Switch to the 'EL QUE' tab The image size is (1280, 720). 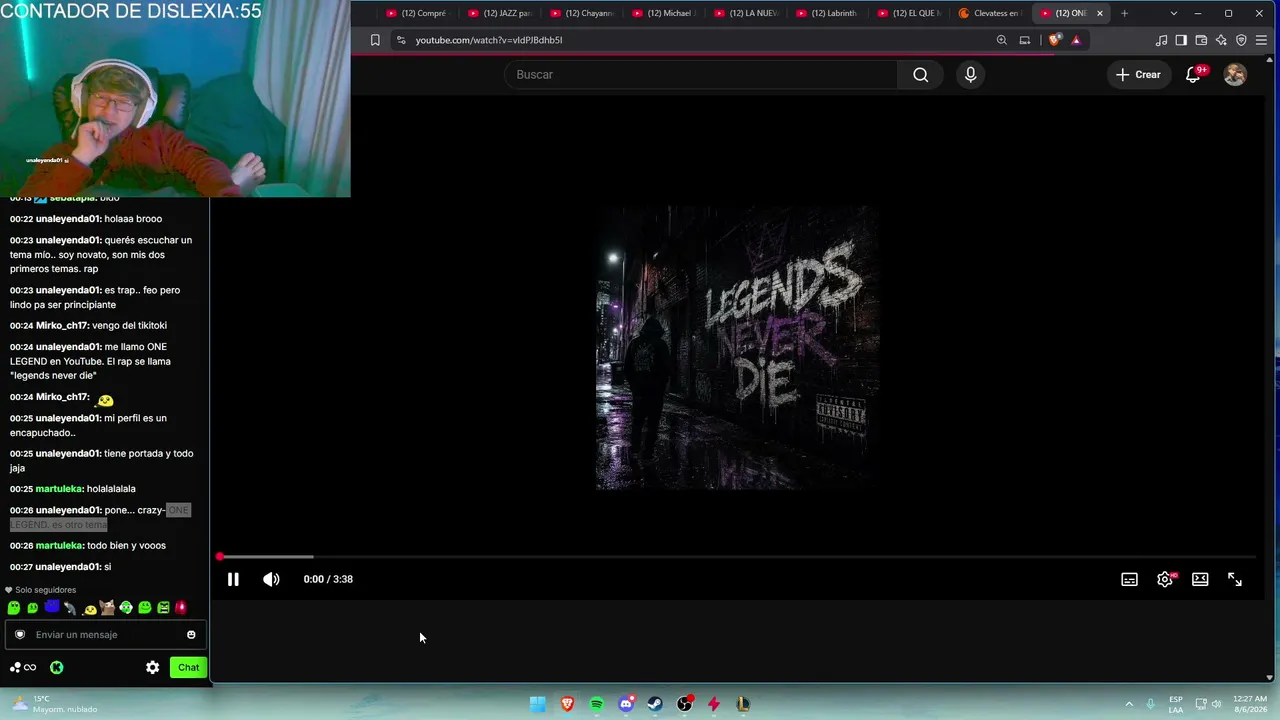[910, 13]
